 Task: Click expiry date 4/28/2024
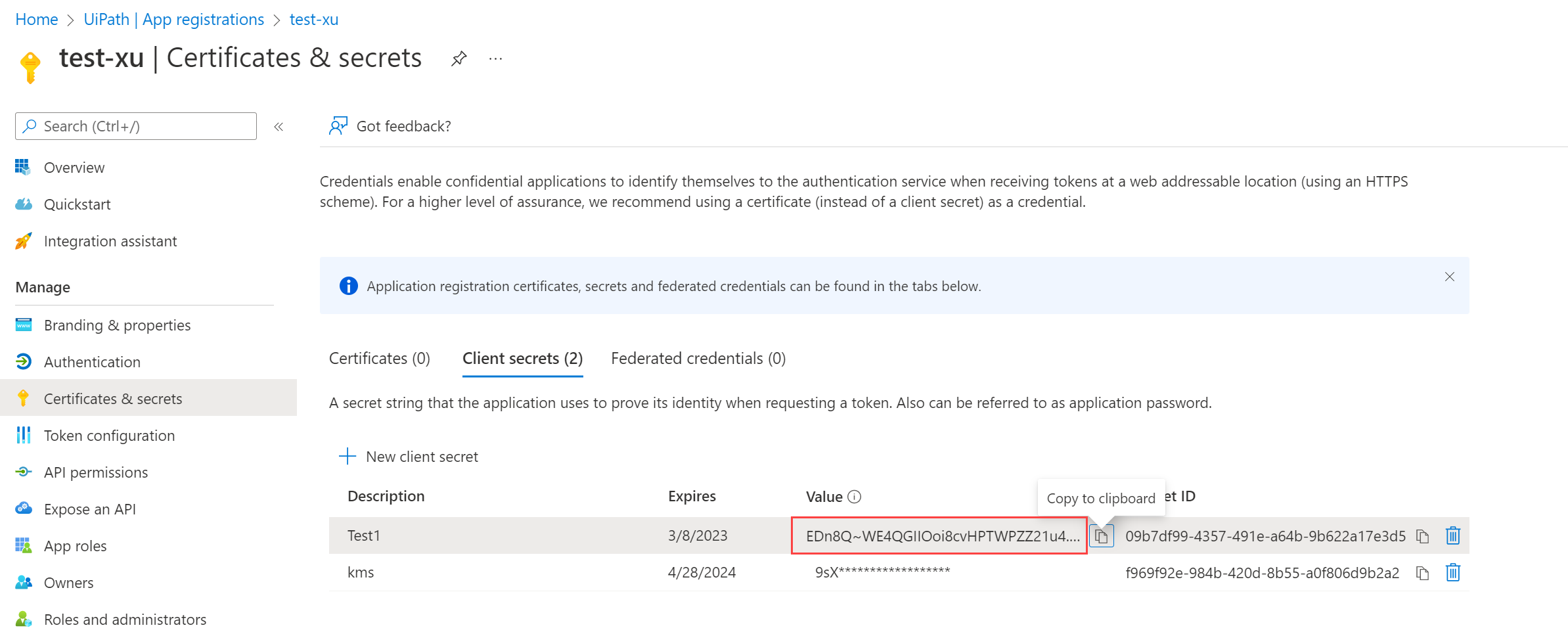[702, 573]
